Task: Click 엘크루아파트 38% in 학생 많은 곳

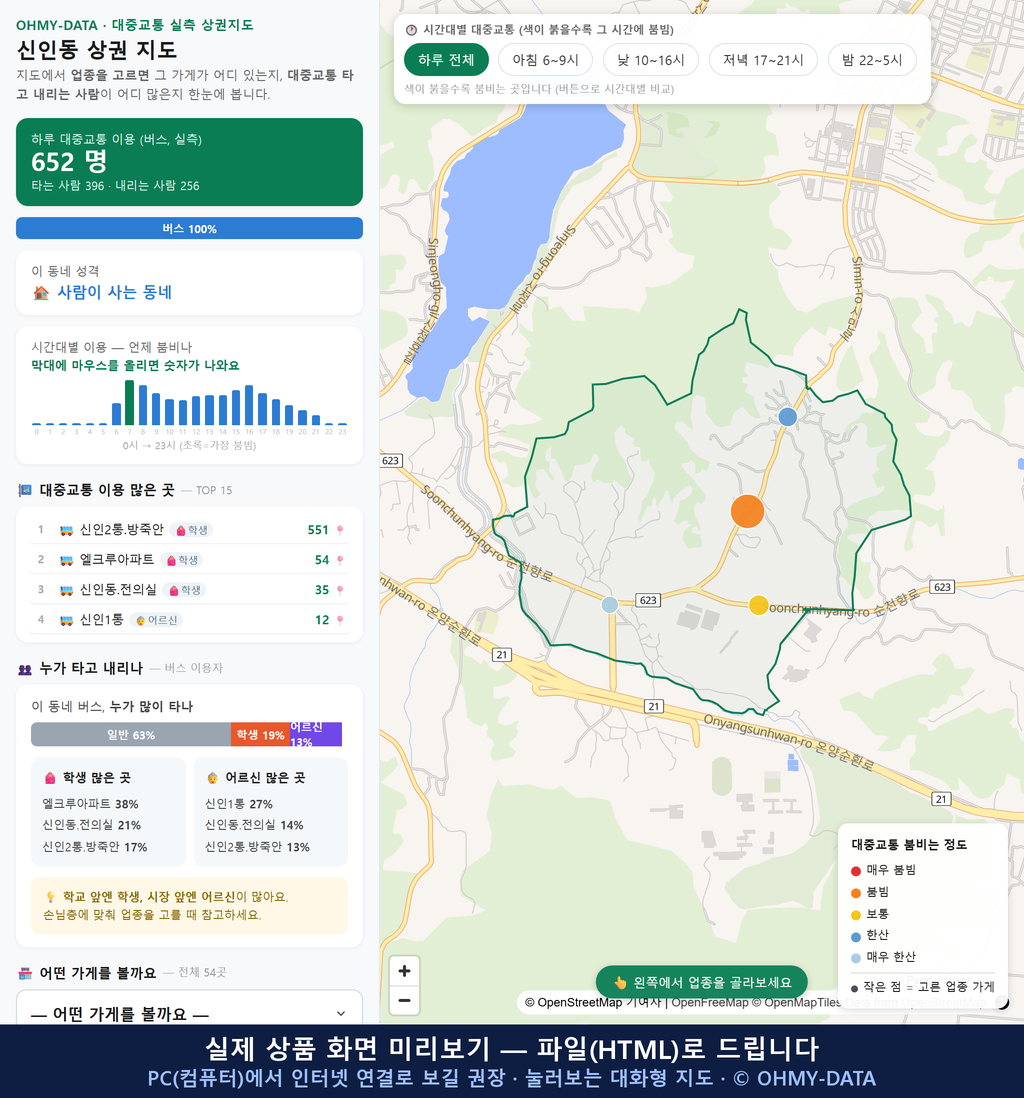Action: [90, 803]
